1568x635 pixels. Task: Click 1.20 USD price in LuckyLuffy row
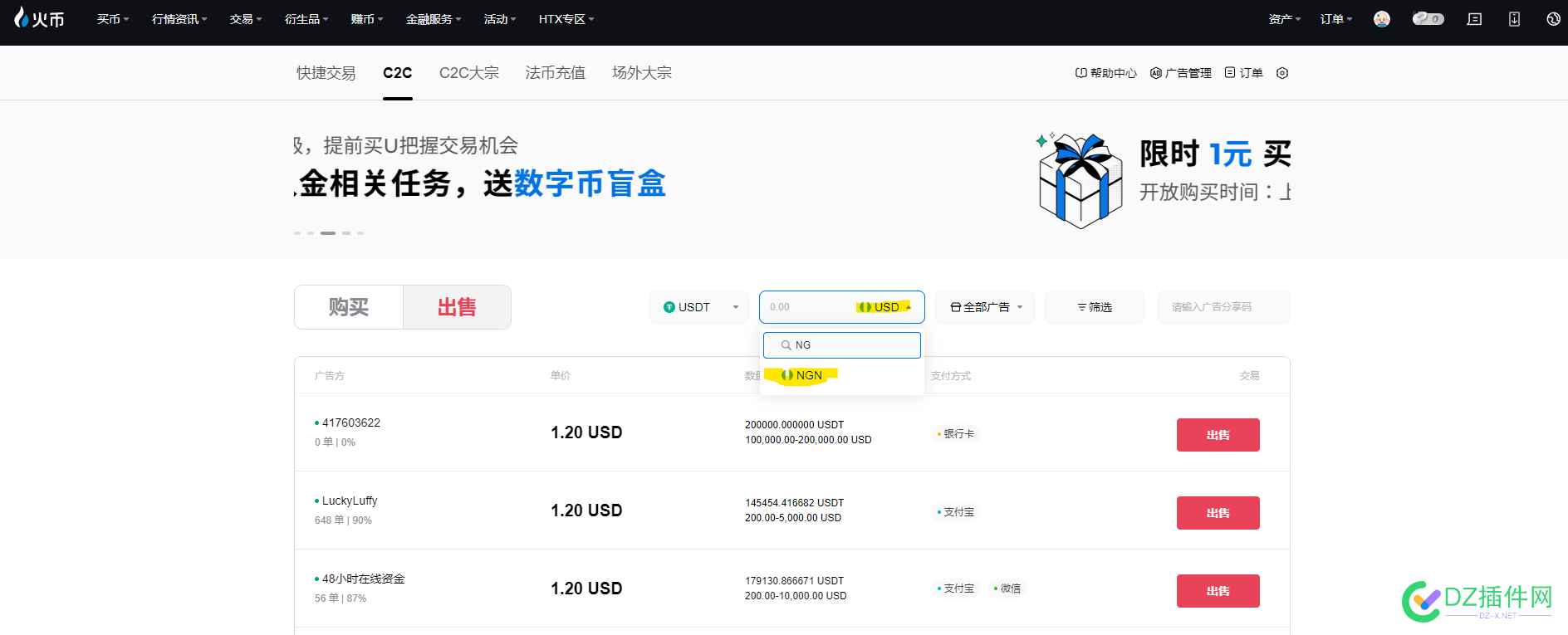(586, 510)
